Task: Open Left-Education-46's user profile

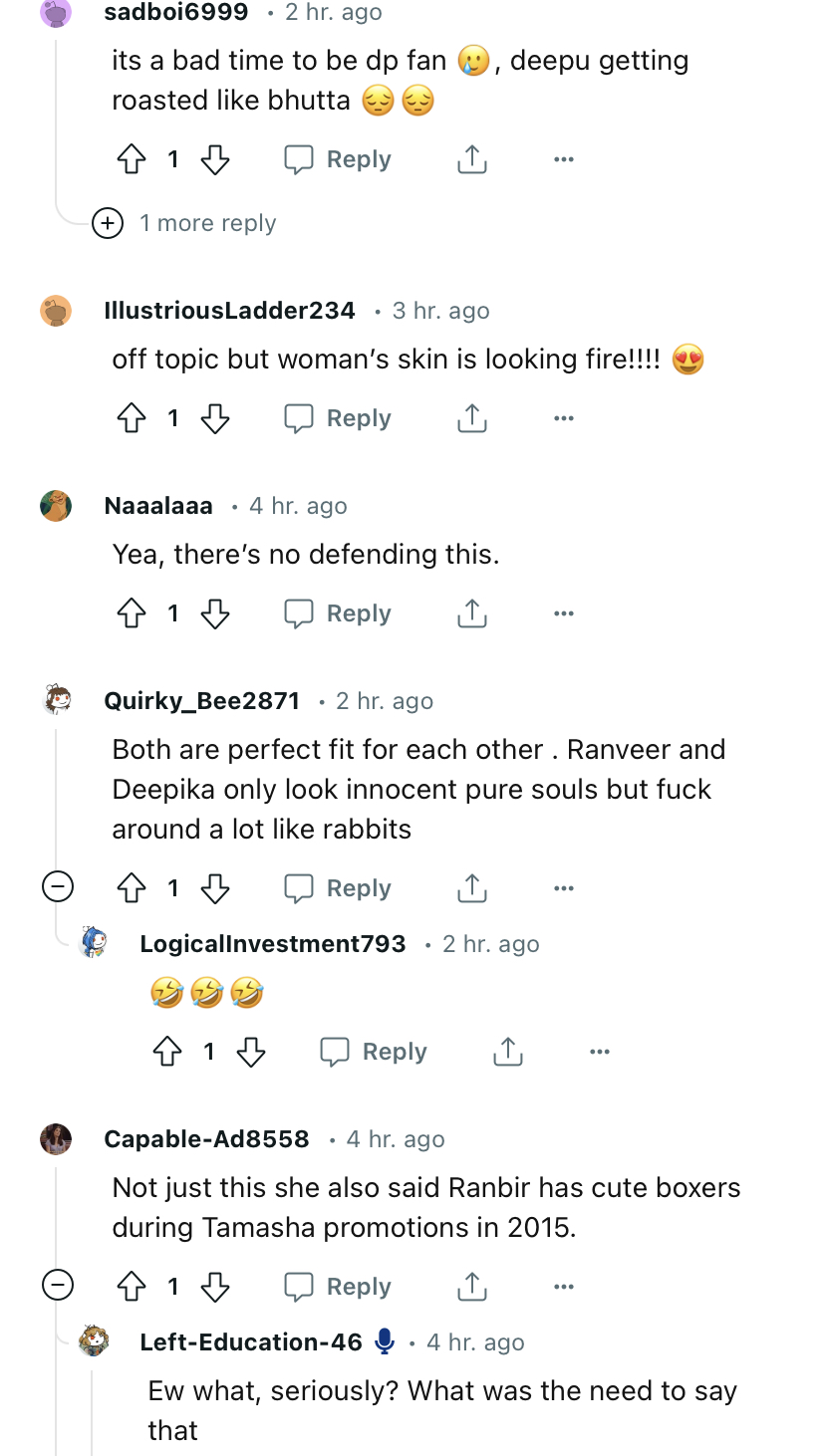Action: point(251,1342)
